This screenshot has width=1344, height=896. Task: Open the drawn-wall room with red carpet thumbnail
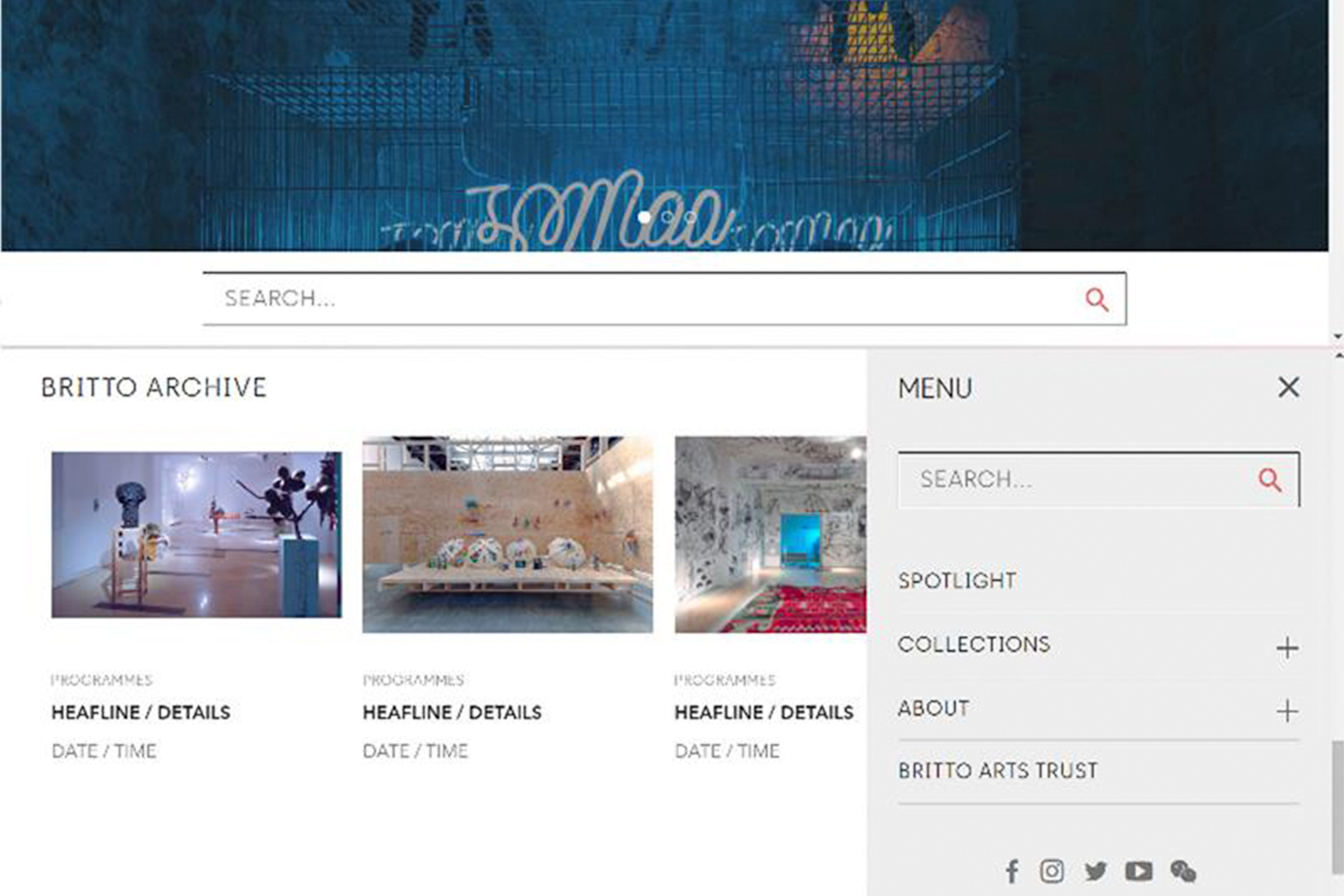pyautogui.click(x=771, y=535)
